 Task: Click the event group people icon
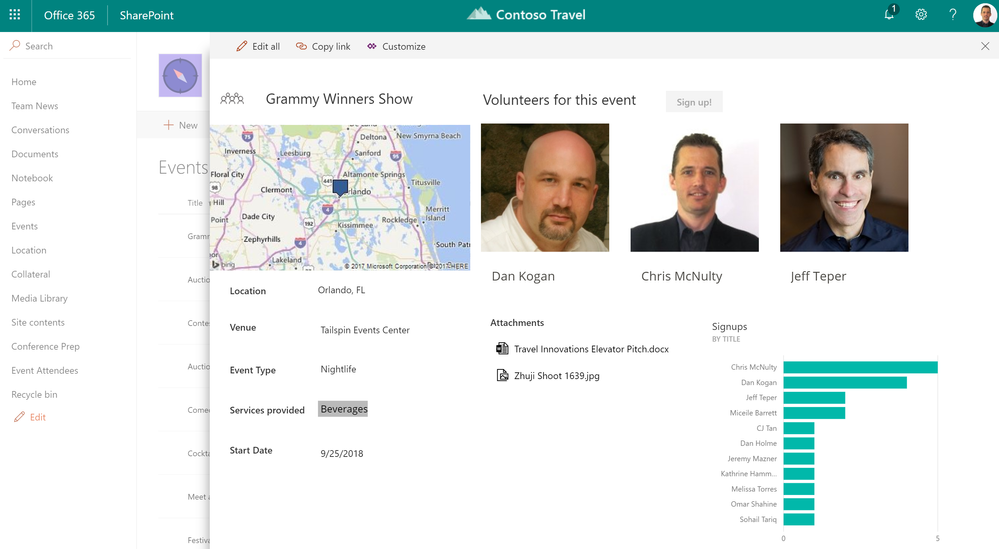click(x=232, y=99)
